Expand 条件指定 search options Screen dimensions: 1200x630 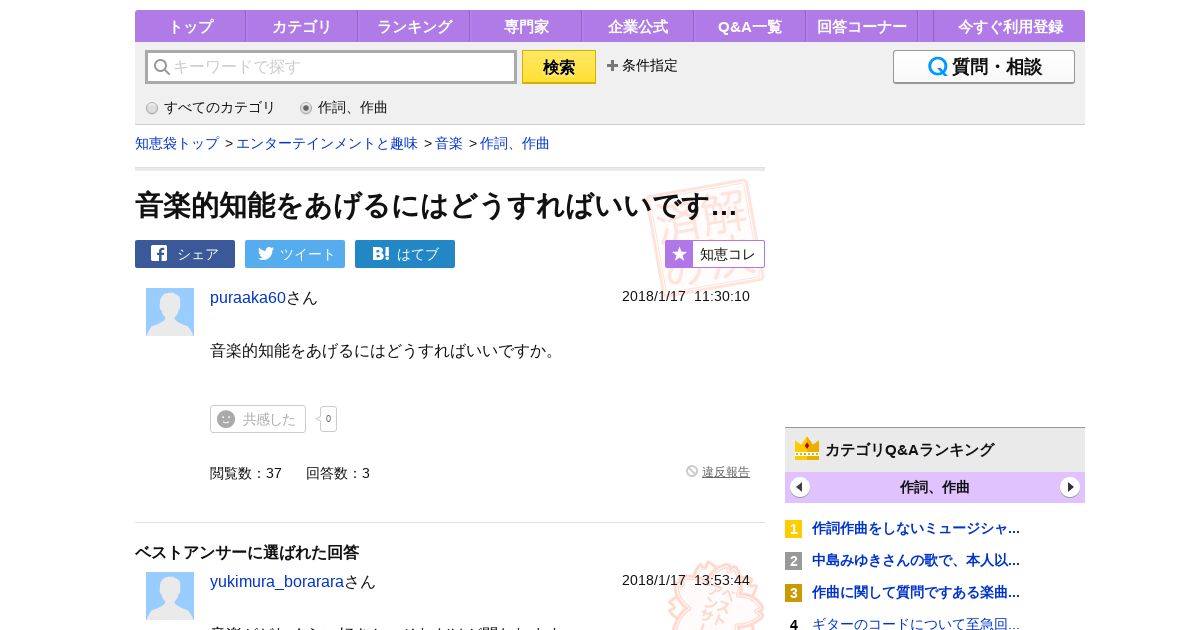point(642,65)
